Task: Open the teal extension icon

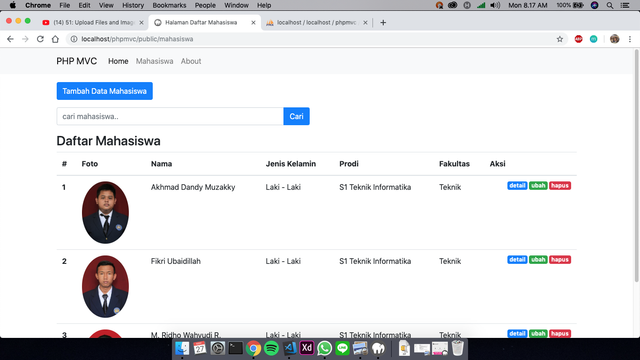Action: pyautogui.click(x=593, y=39)
